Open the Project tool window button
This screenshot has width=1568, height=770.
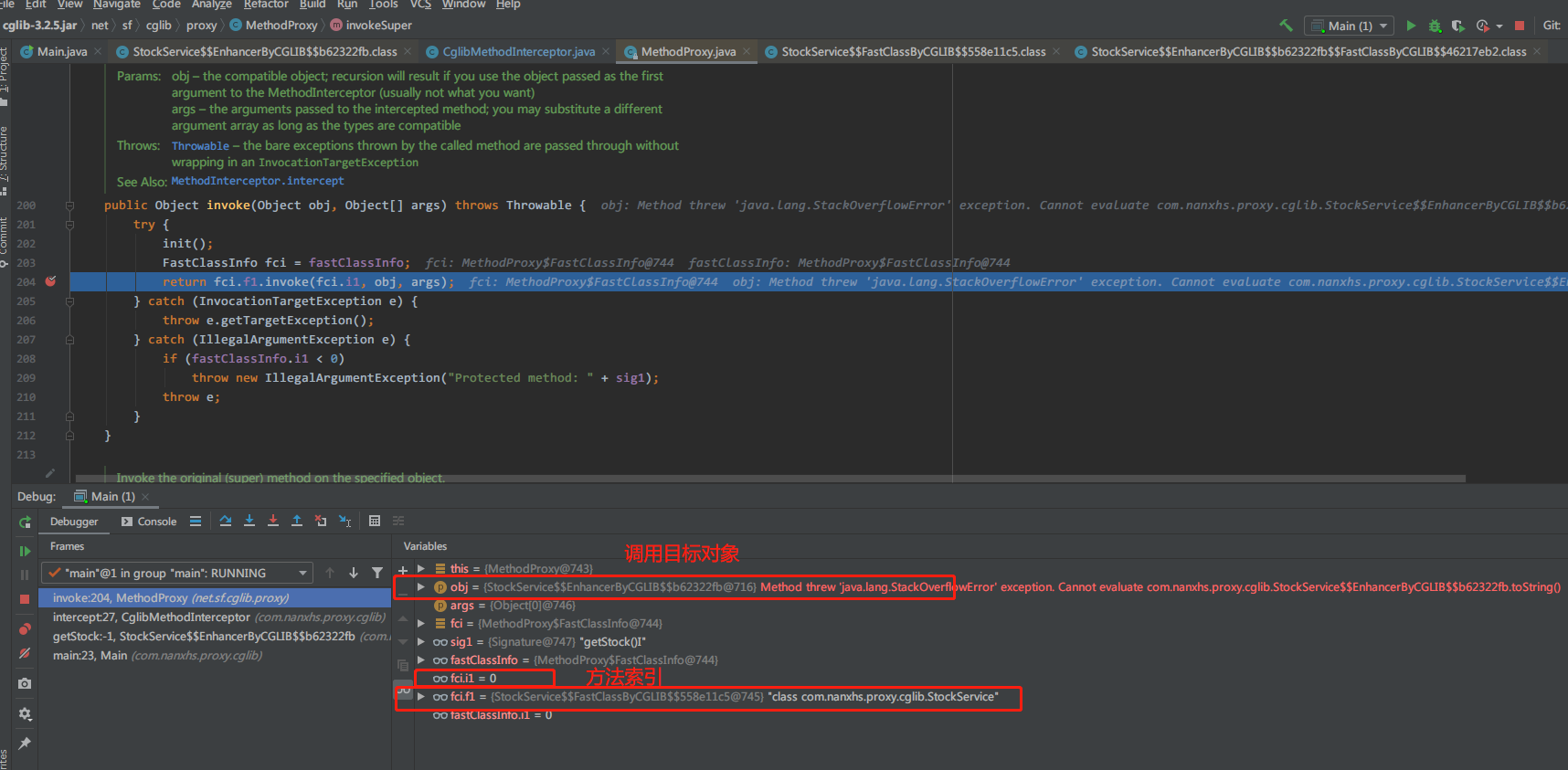[x=5, y=77]
